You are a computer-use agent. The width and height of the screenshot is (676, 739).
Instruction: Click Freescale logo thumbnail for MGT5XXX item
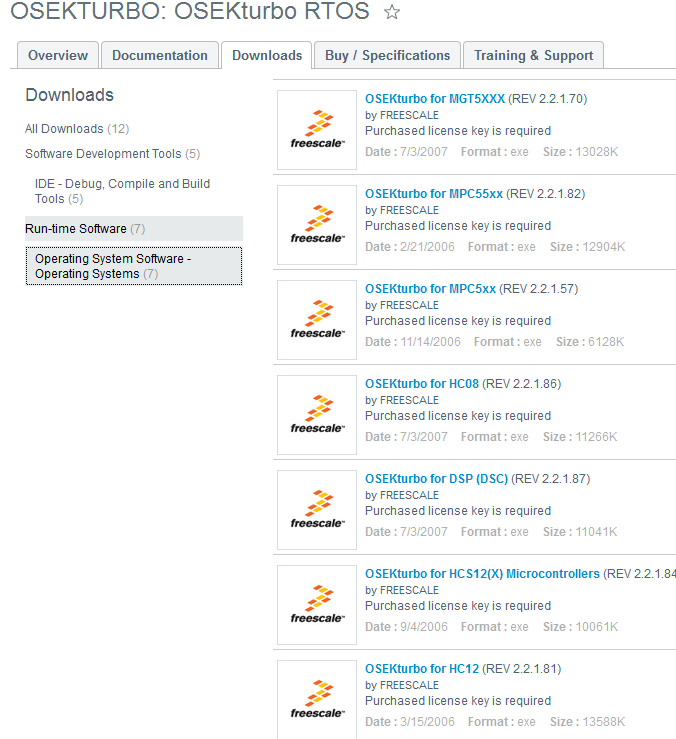[x=317, y=130]
